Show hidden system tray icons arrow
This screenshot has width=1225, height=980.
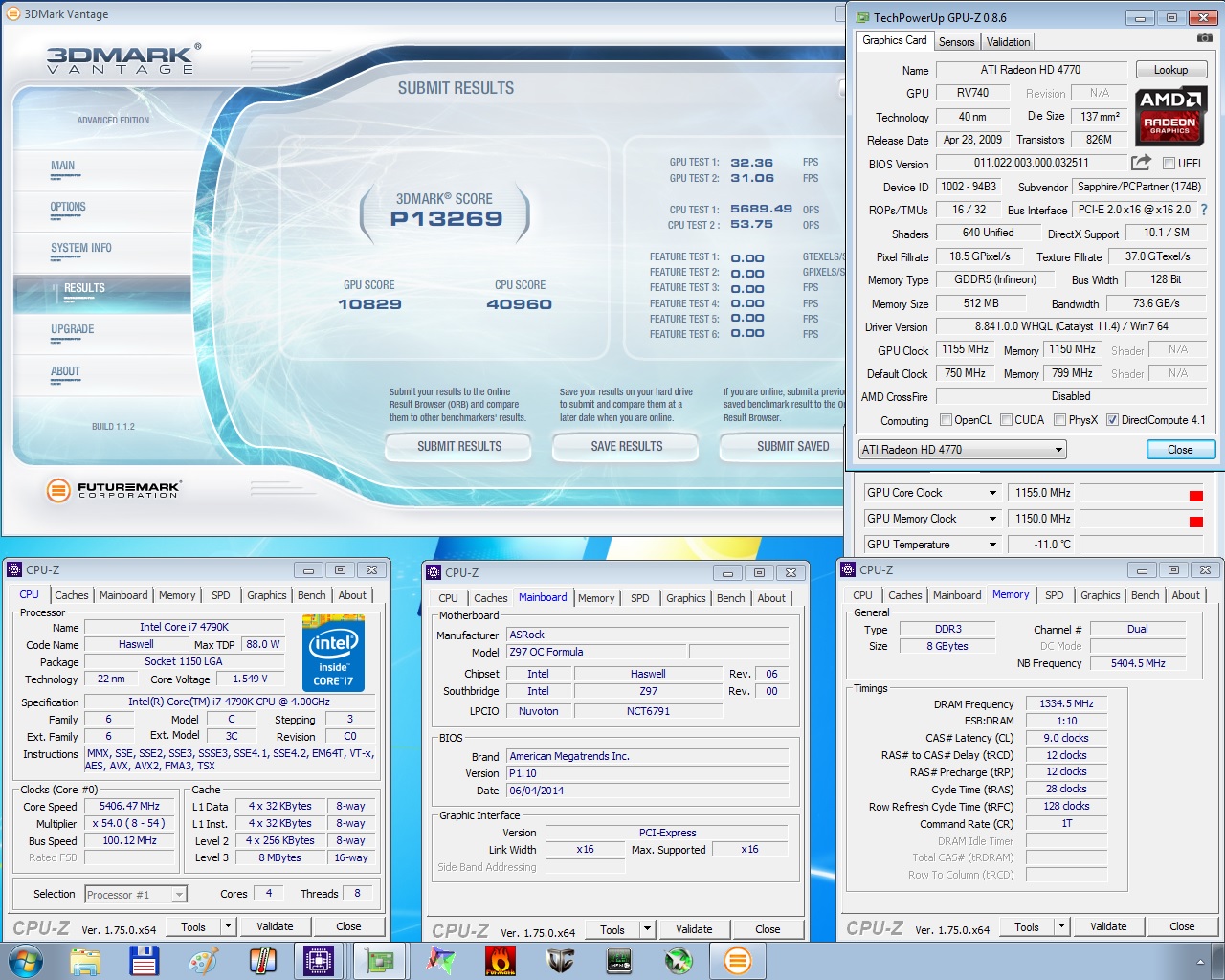[x=1200, y=962]
